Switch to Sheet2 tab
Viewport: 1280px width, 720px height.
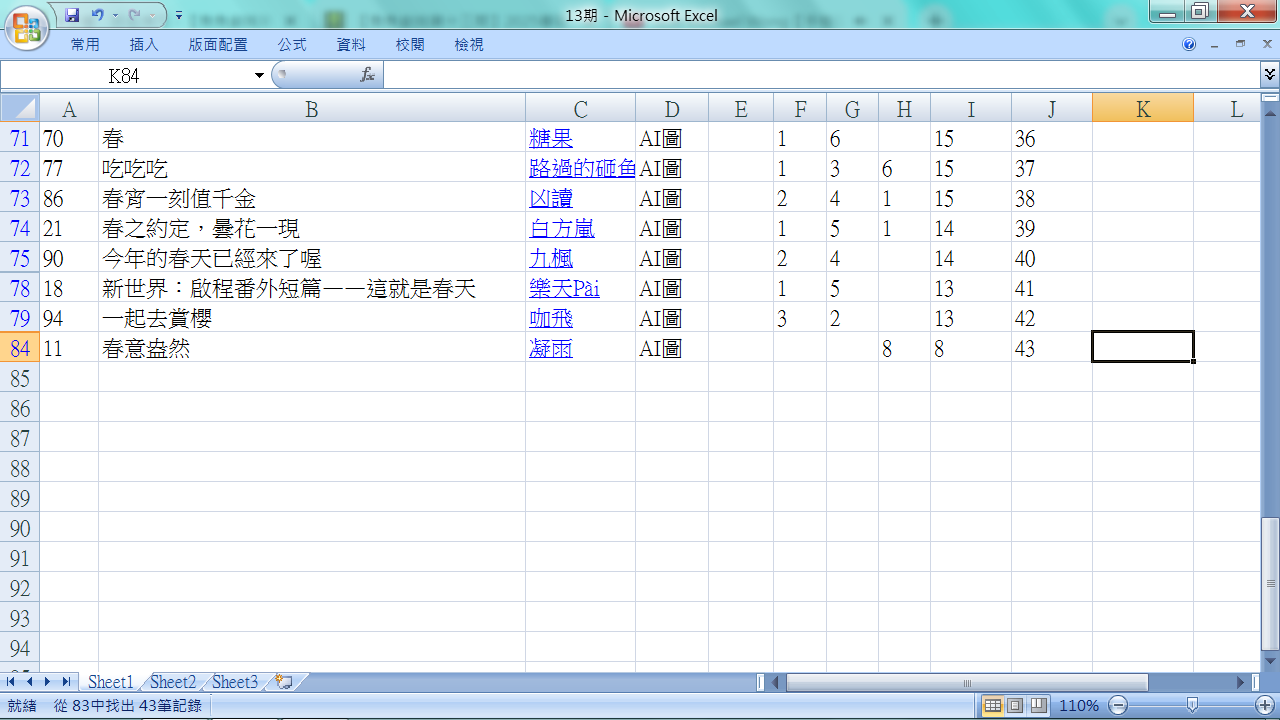173,682
